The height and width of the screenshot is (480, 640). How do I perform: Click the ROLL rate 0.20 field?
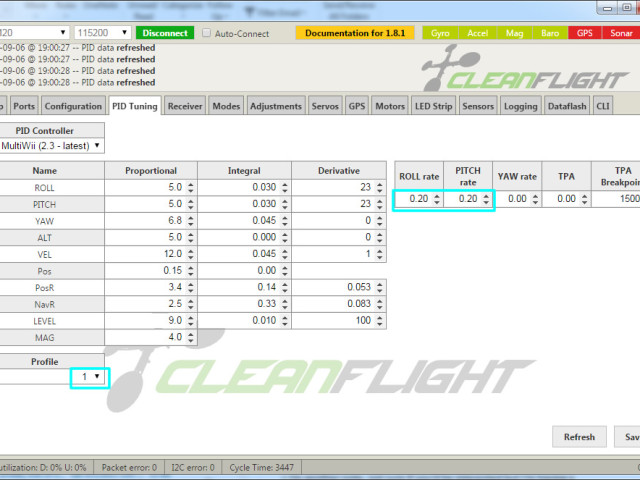coord(419,199)
